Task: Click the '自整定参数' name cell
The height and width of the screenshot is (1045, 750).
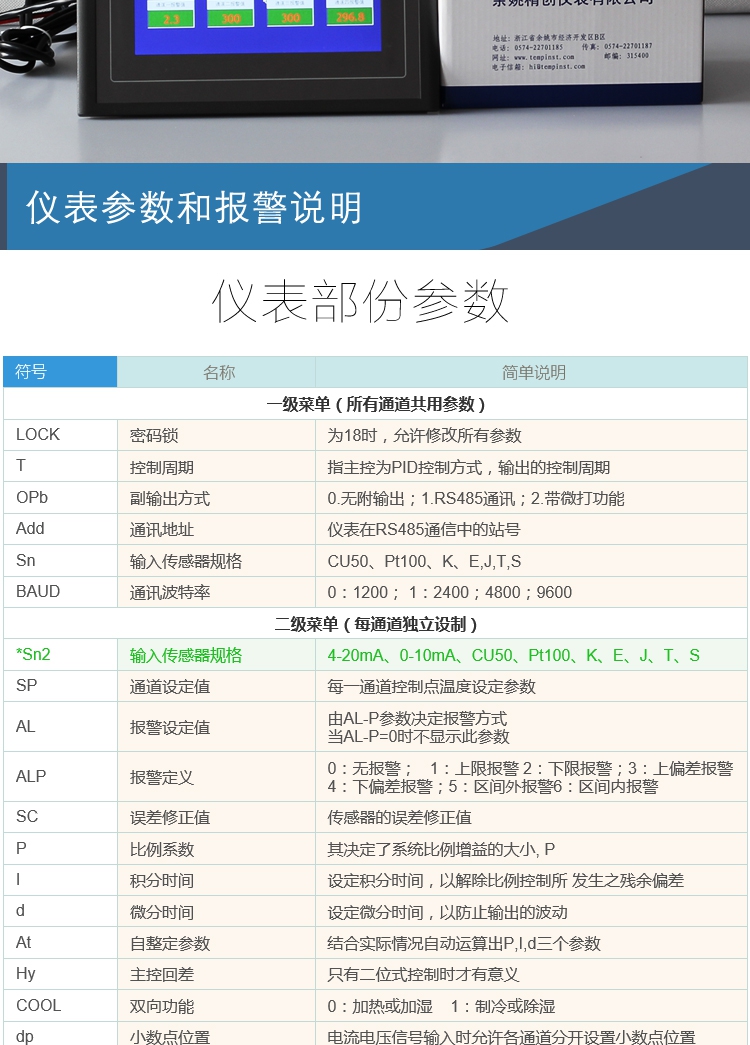Action: [x=216, y=943]
